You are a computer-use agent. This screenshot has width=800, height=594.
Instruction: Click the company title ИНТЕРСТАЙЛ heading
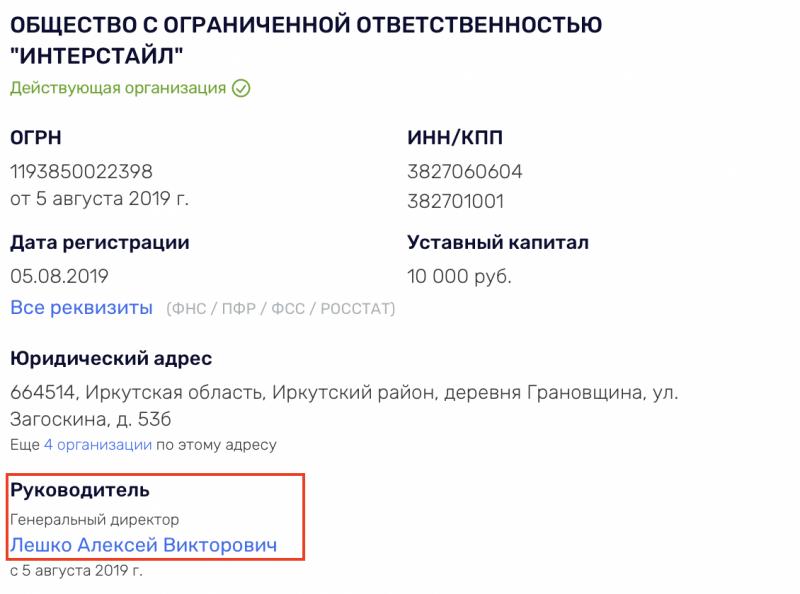[x=306, y=40]
